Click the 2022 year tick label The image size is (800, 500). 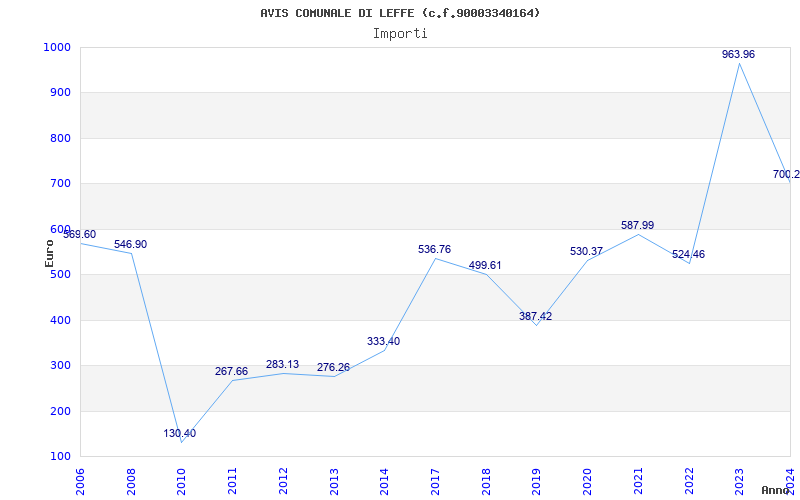coord(689,482)
